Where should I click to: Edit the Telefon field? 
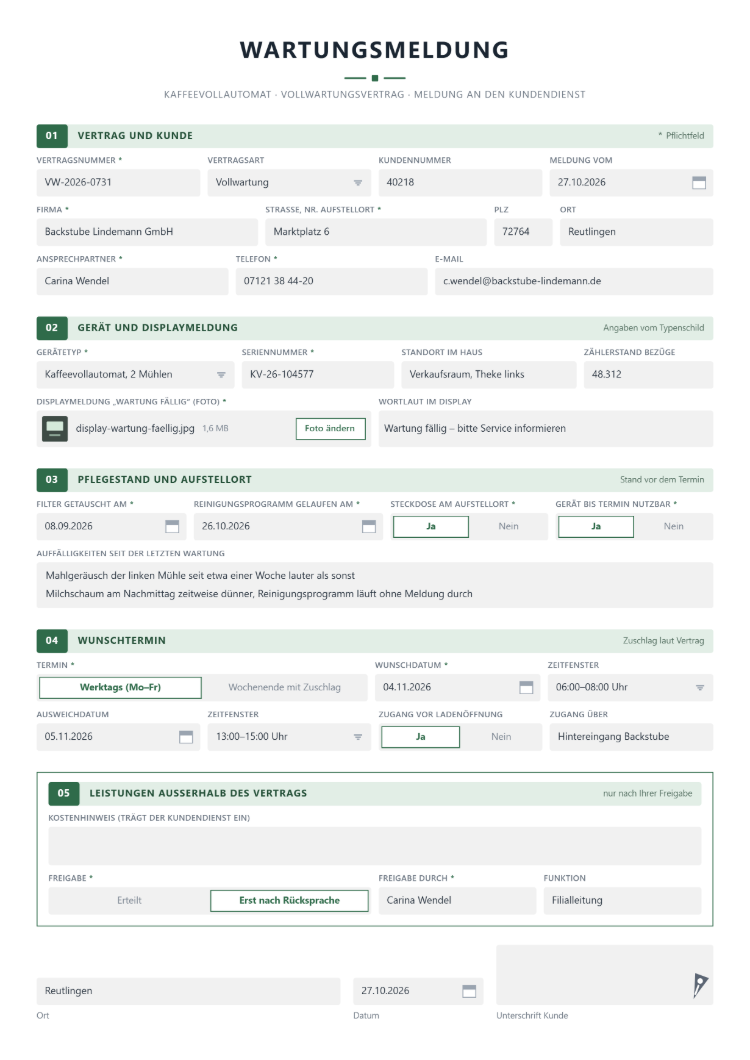click(x=331, y=281)
